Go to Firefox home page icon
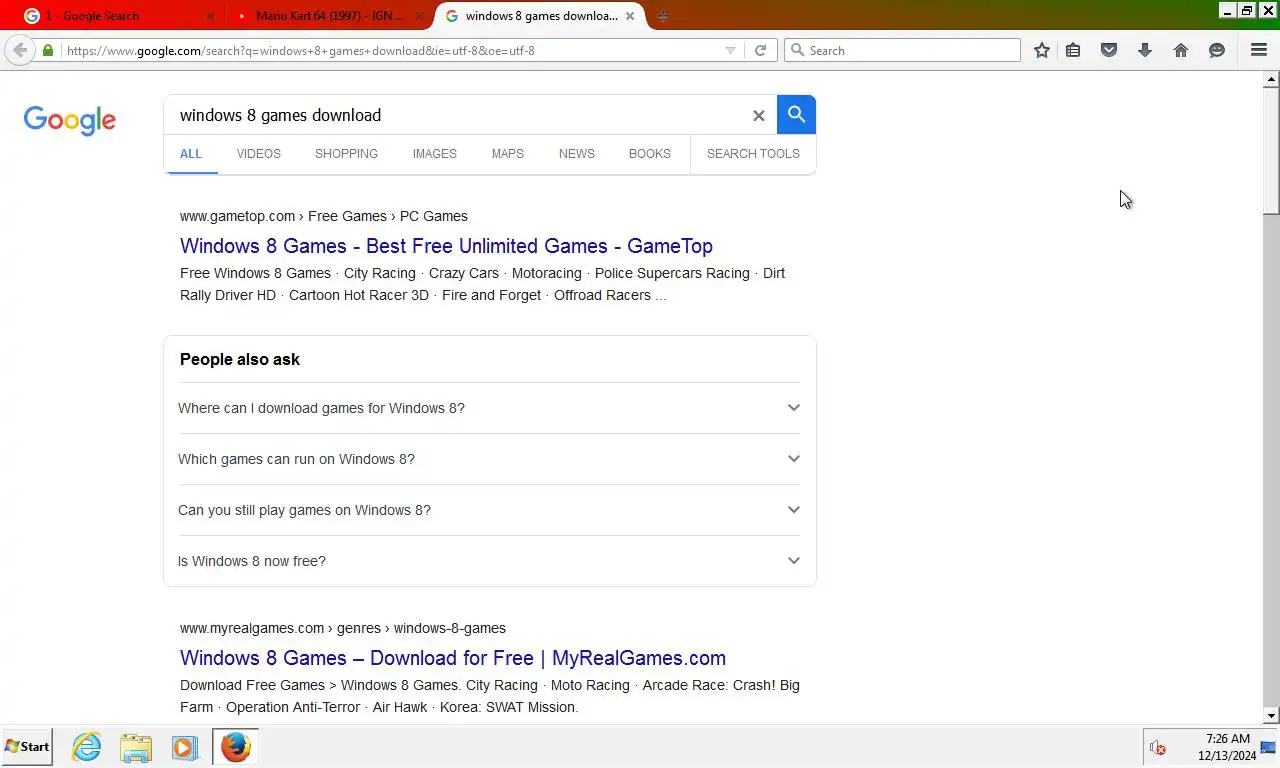 click(1181, 50)
